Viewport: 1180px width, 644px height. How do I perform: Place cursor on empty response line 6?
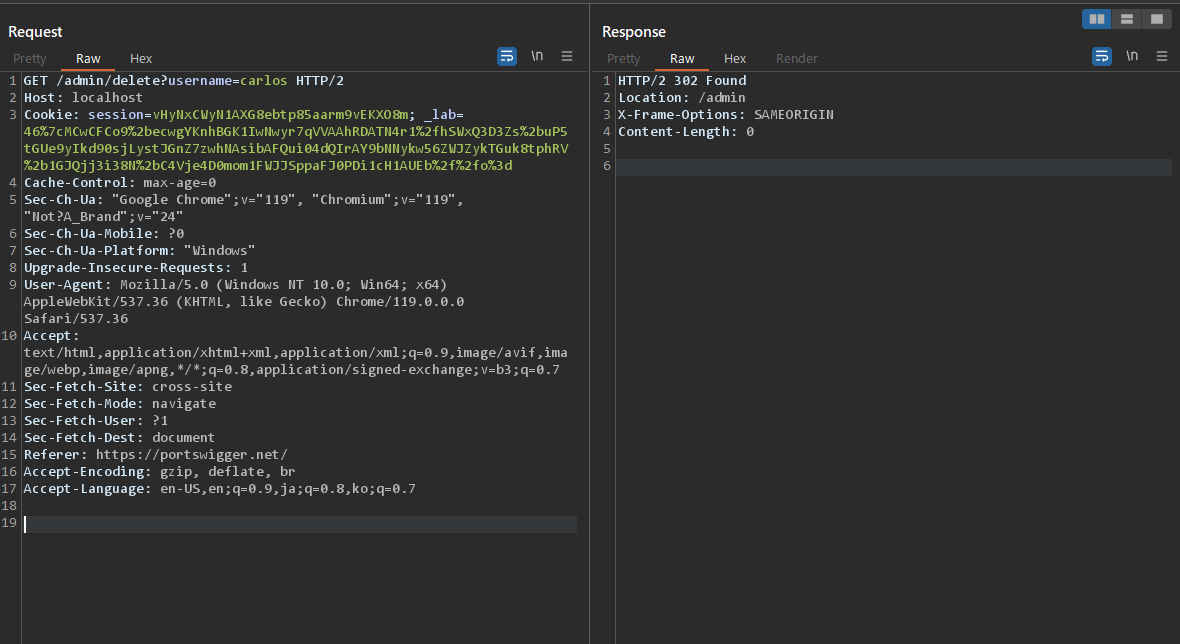pyautogui.click(x=894, y=166)
